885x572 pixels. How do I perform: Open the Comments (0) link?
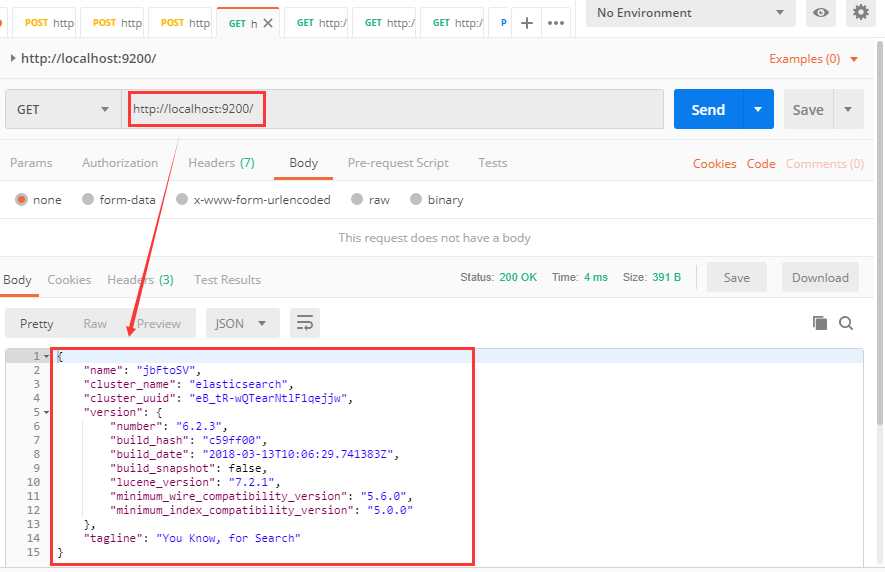tap(825, 163)
